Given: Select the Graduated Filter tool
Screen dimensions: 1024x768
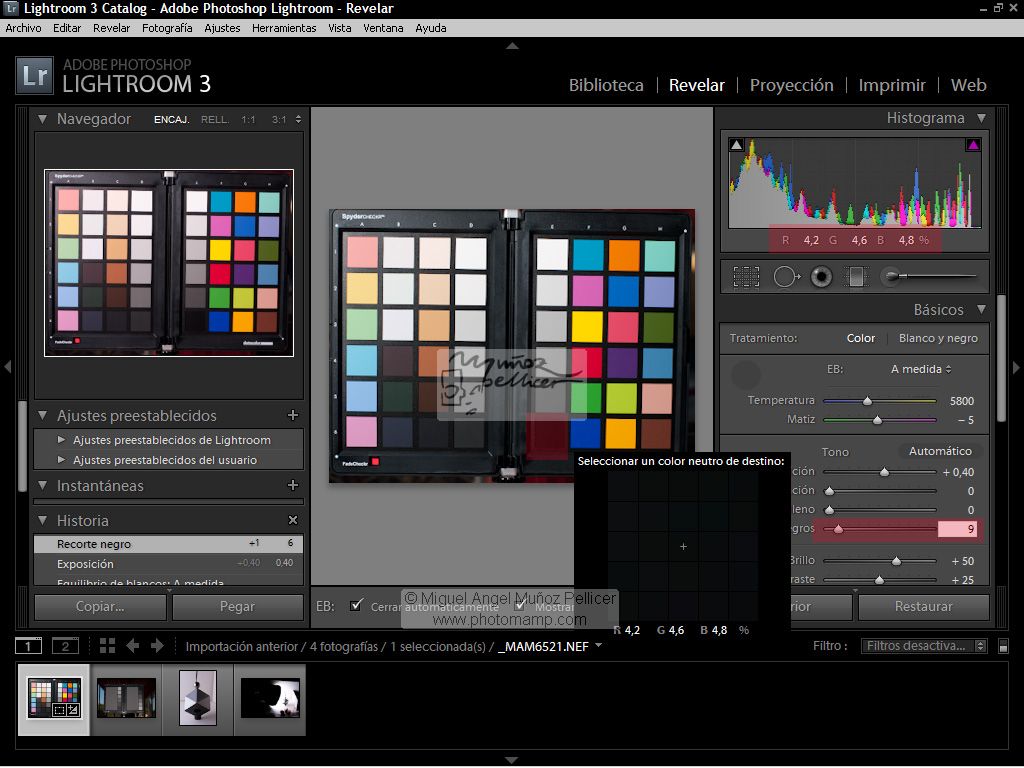Looking at the screenshot, I should pyautogui.click(x=856, y=277).
